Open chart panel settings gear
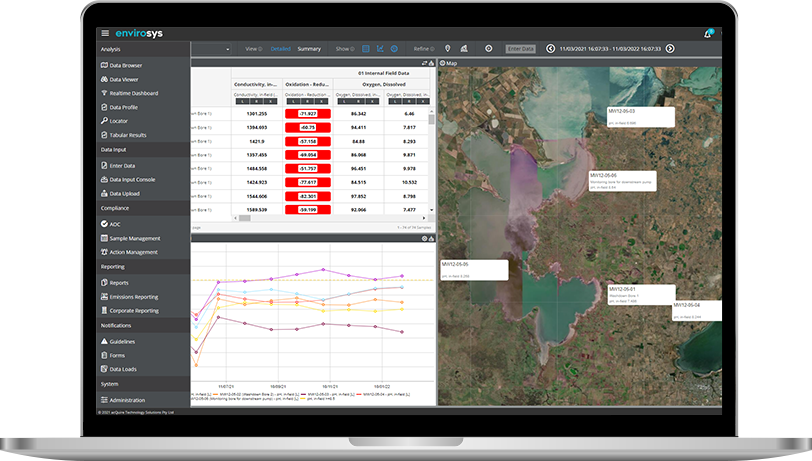The width and height of the screenshot is (812, 461). point(424,238)
